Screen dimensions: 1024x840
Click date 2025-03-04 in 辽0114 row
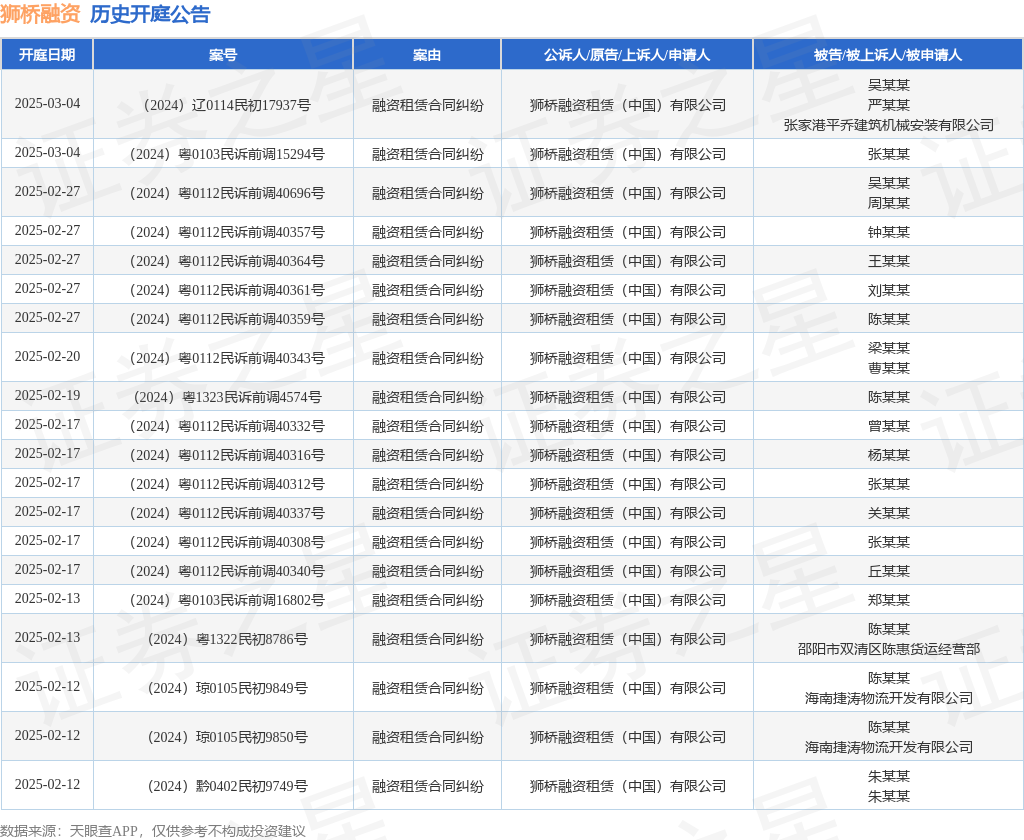point(47,104)
